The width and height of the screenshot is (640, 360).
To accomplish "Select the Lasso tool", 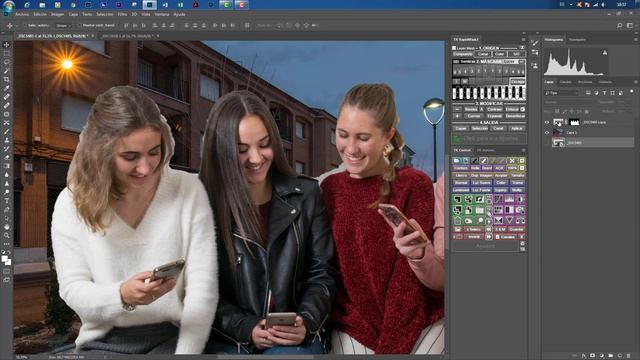I will point(7,62).
